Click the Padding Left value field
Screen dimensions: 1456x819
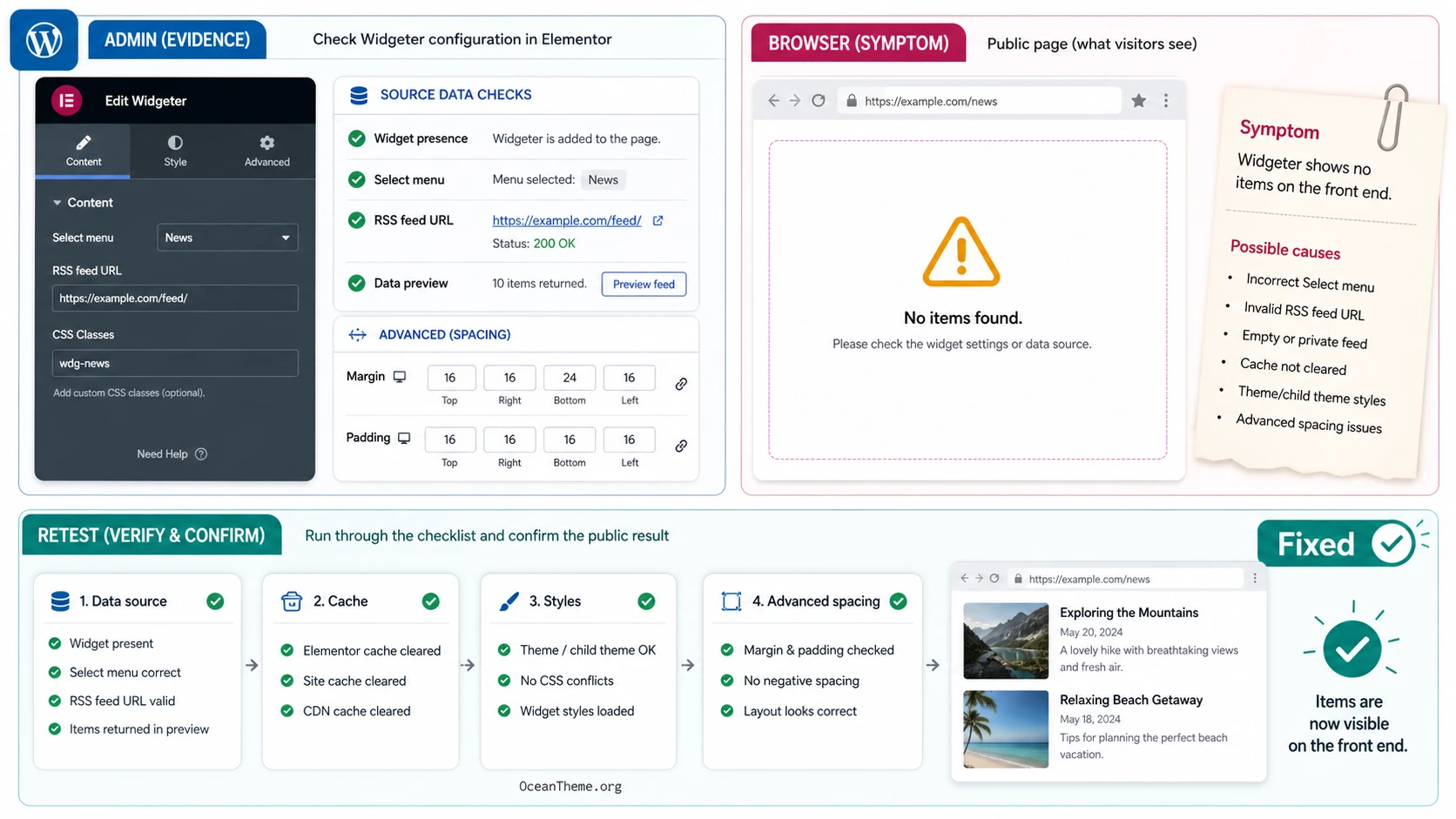[629, 440]
